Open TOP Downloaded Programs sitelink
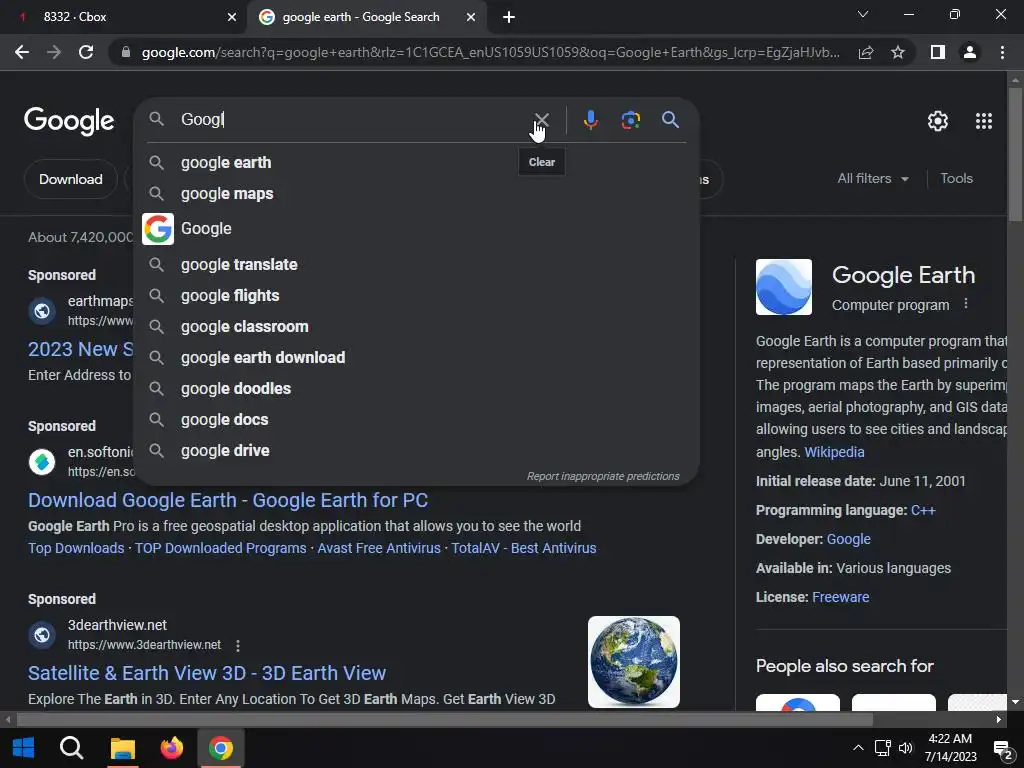Image resolution: width=1024 pixels, height=768 pixels. click(x=221, y=548)
